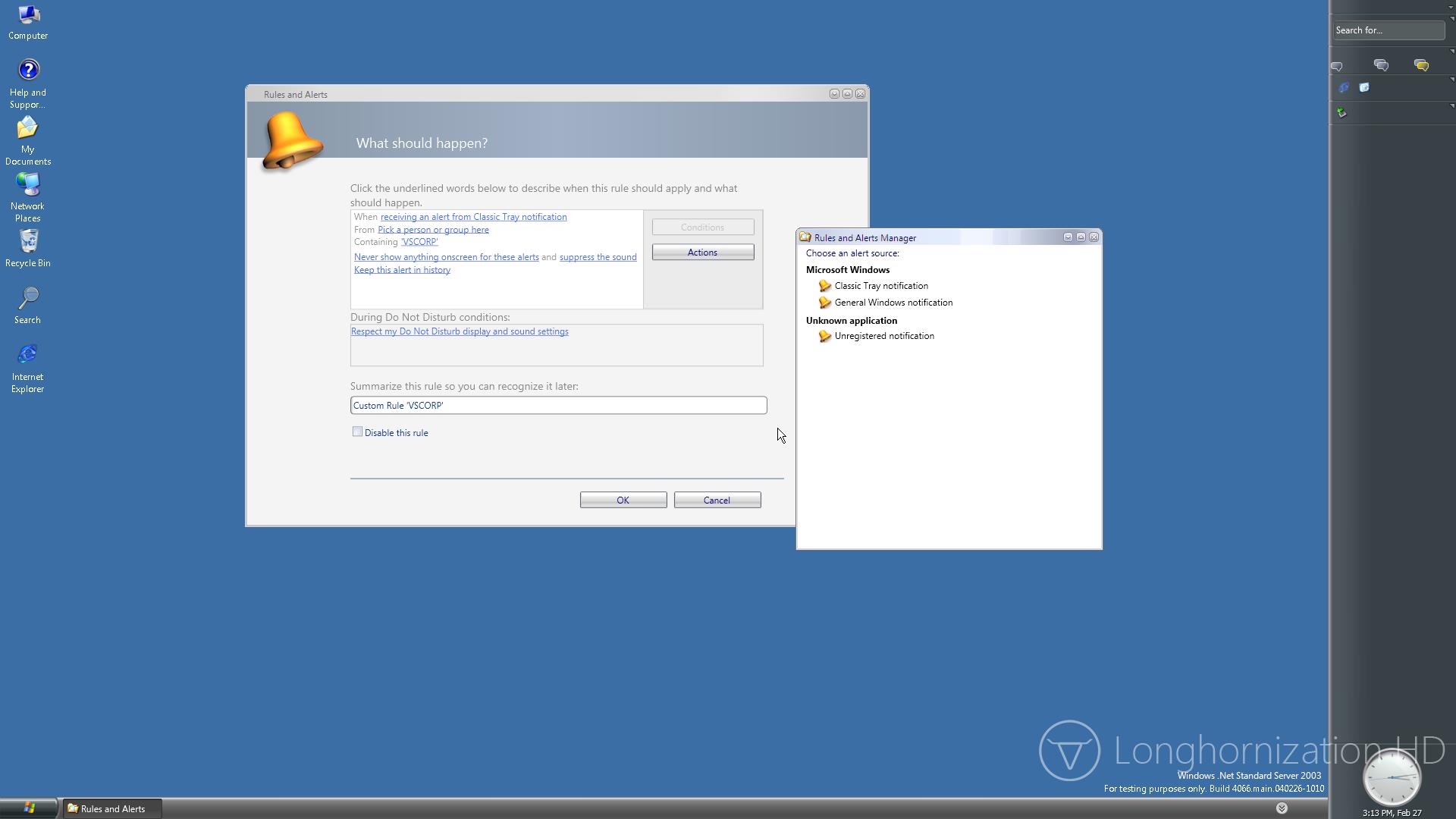Image resolution: width=1456 pixels, height=819 pixels.
Task: Select Unregistered notification alert source
Action: [x=884, y=336]
